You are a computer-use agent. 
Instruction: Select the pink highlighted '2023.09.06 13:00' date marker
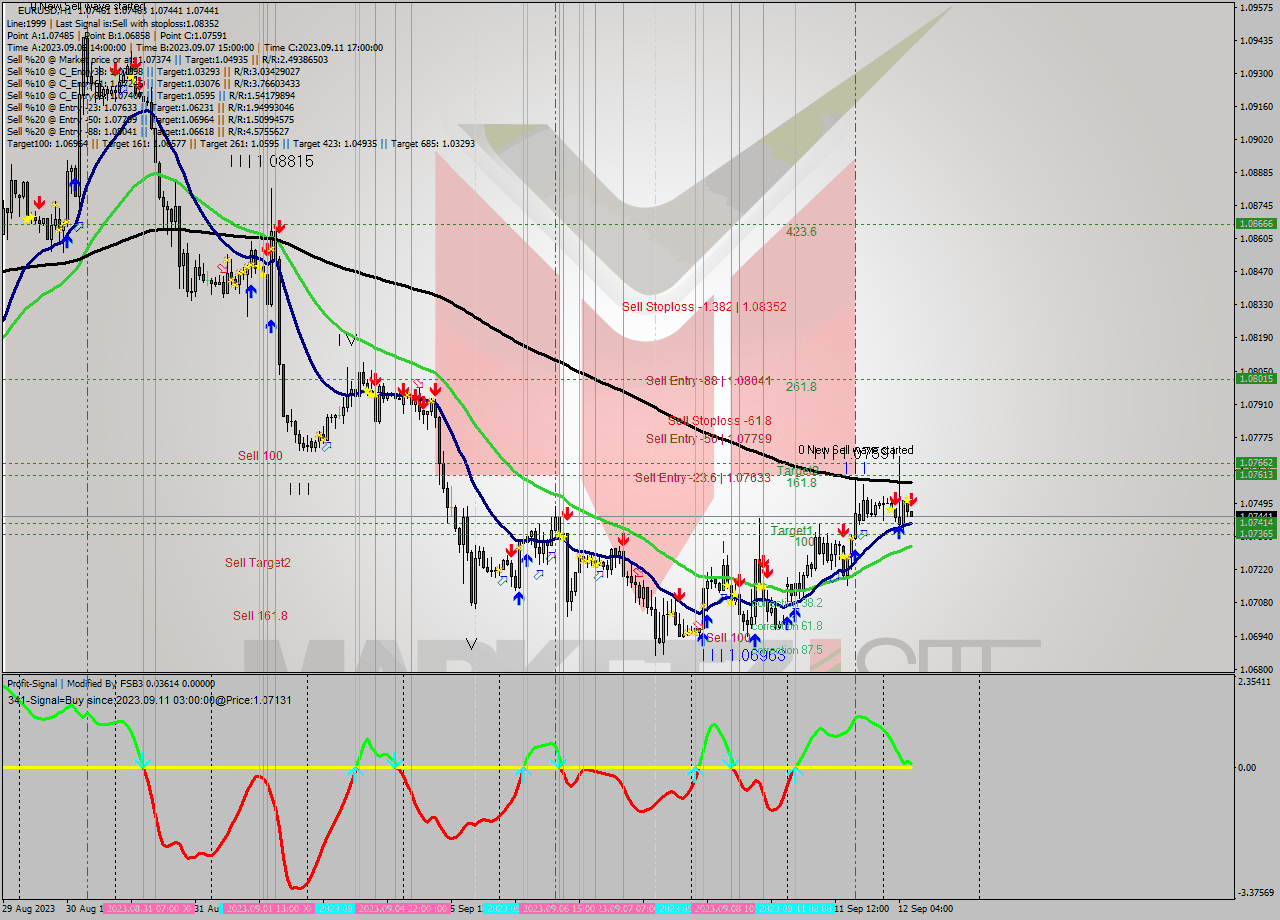(x=560, y=907)
